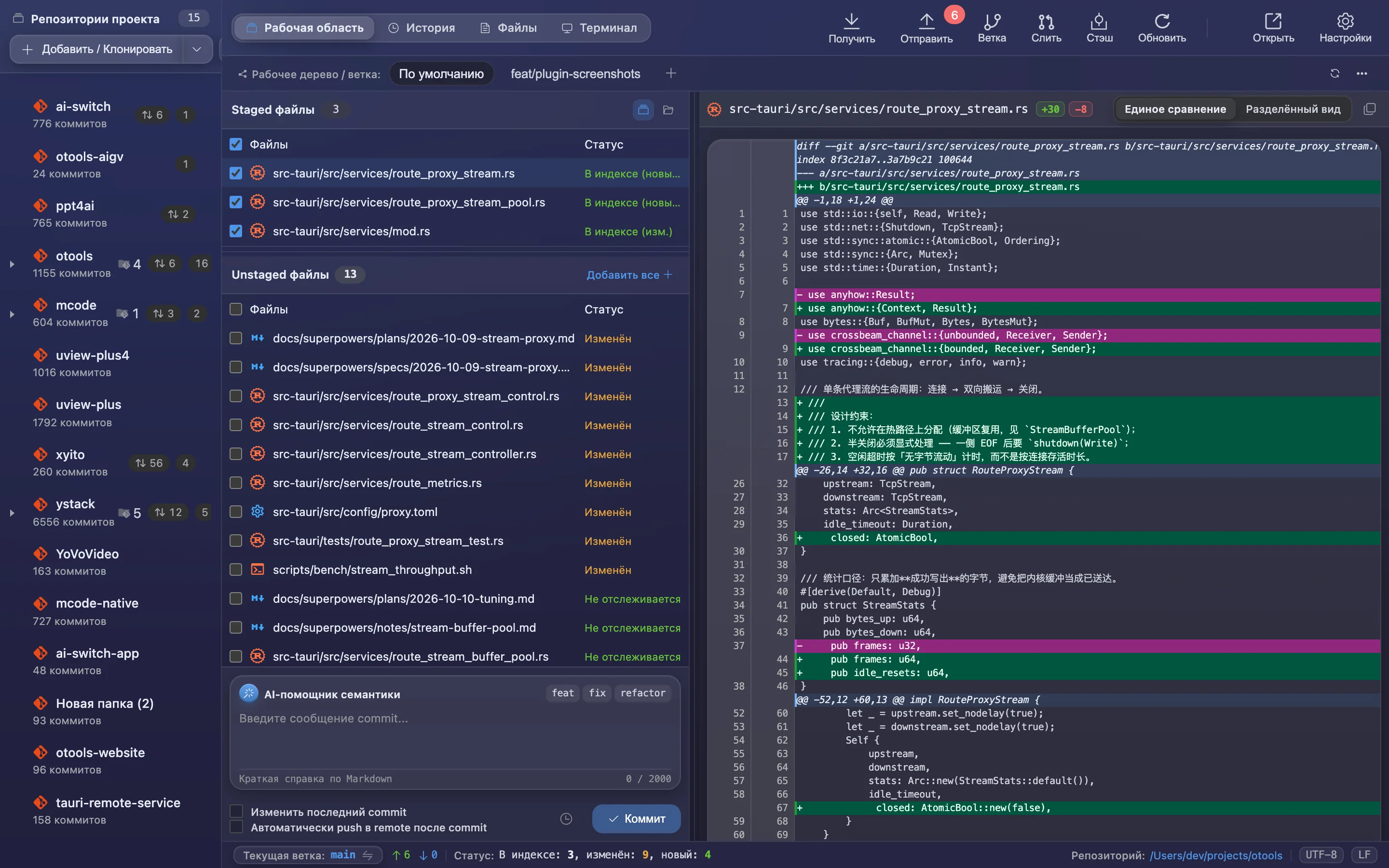The width and height of the screenshot is (1389, 868).
Task: Expand the otools repository tree item
Action: coord(12,264)
